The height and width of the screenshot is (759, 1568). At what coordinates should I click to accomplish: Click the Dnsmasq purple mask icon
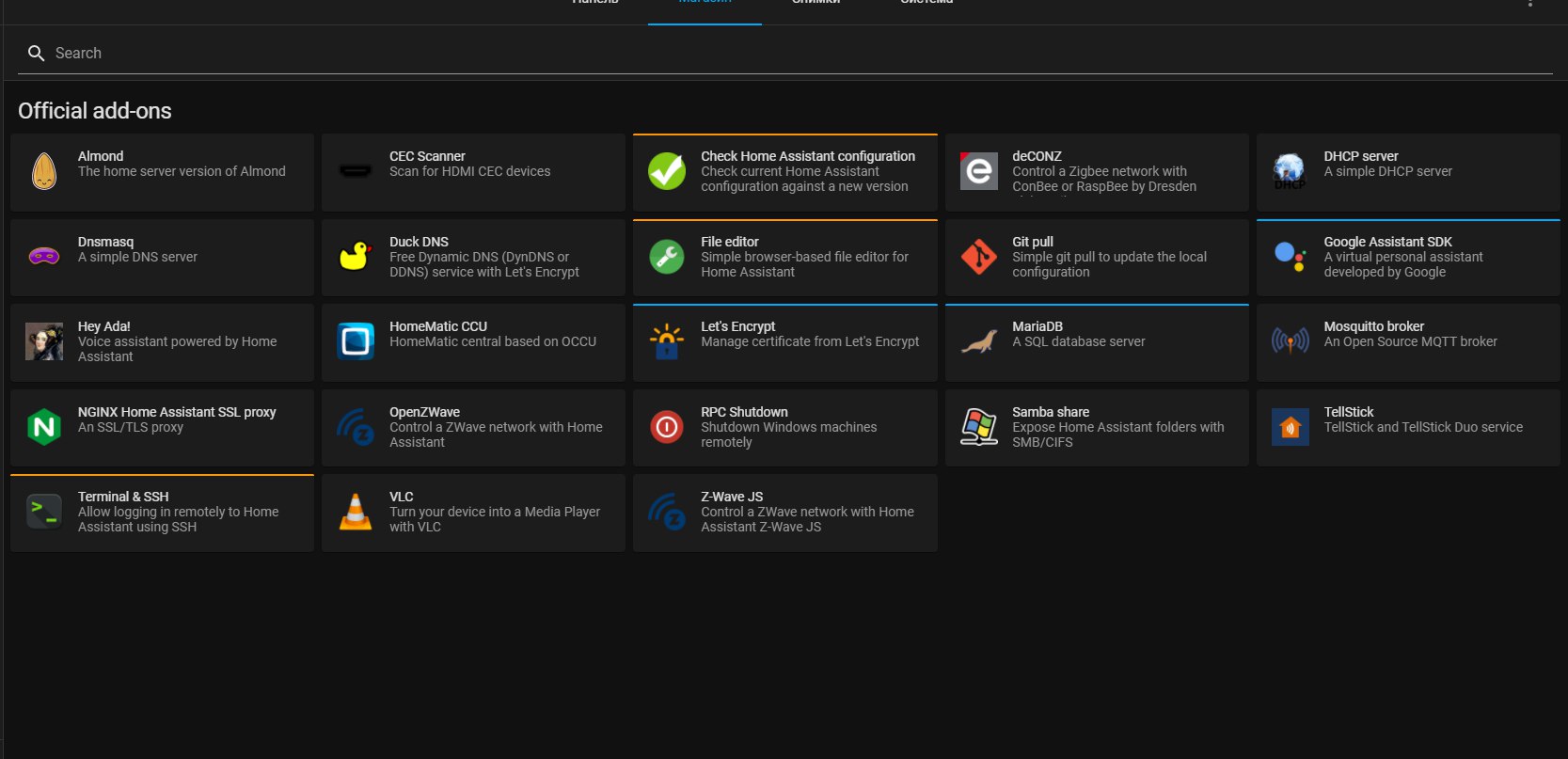click(x=44, y=256)
